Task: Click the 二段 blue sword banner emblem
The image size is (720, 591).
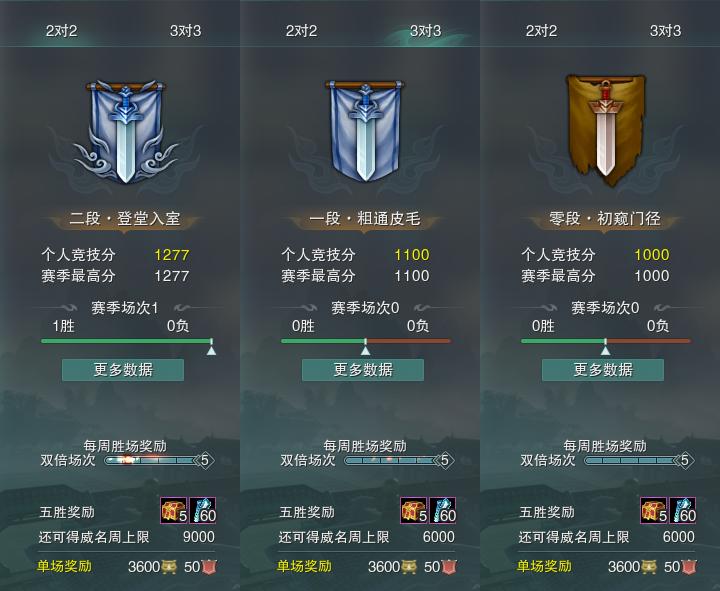Action: tap(125, 132)
